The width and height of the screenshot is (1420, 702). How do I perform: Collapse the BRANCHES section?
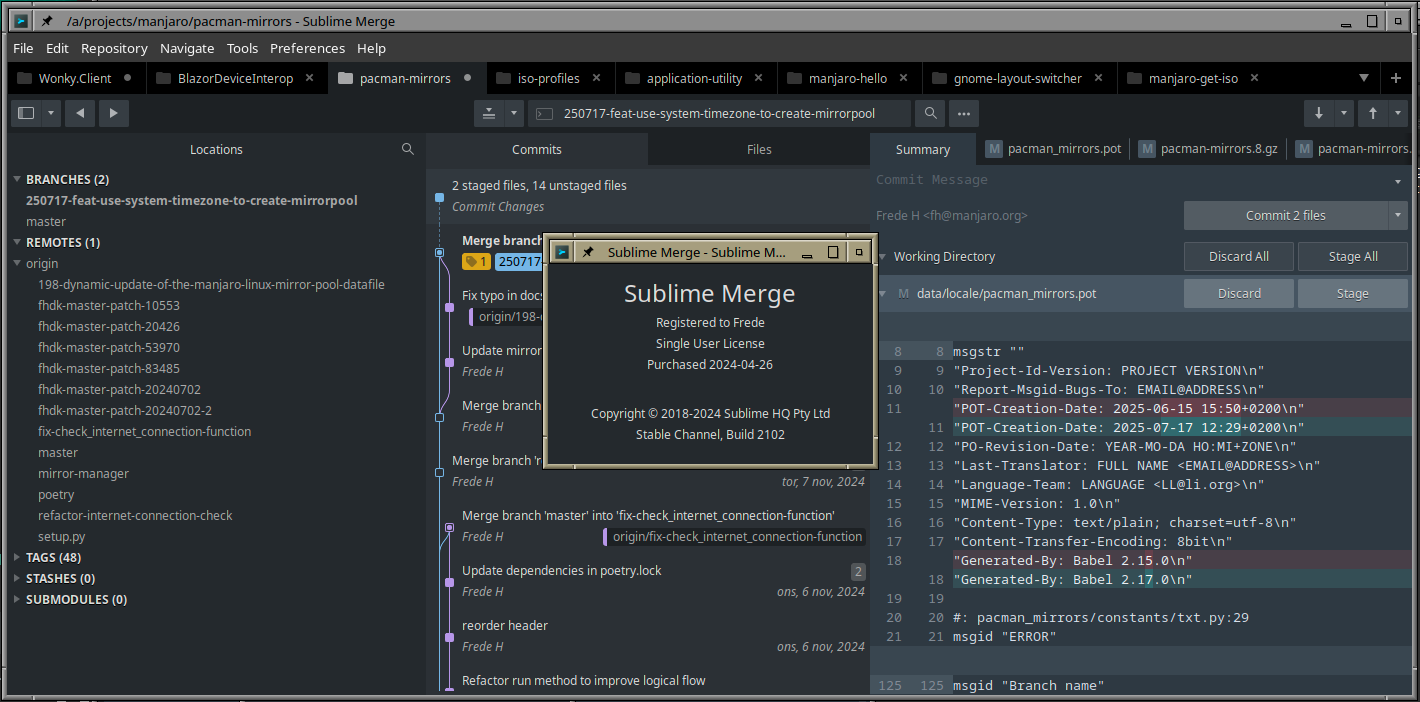(17, 179)
